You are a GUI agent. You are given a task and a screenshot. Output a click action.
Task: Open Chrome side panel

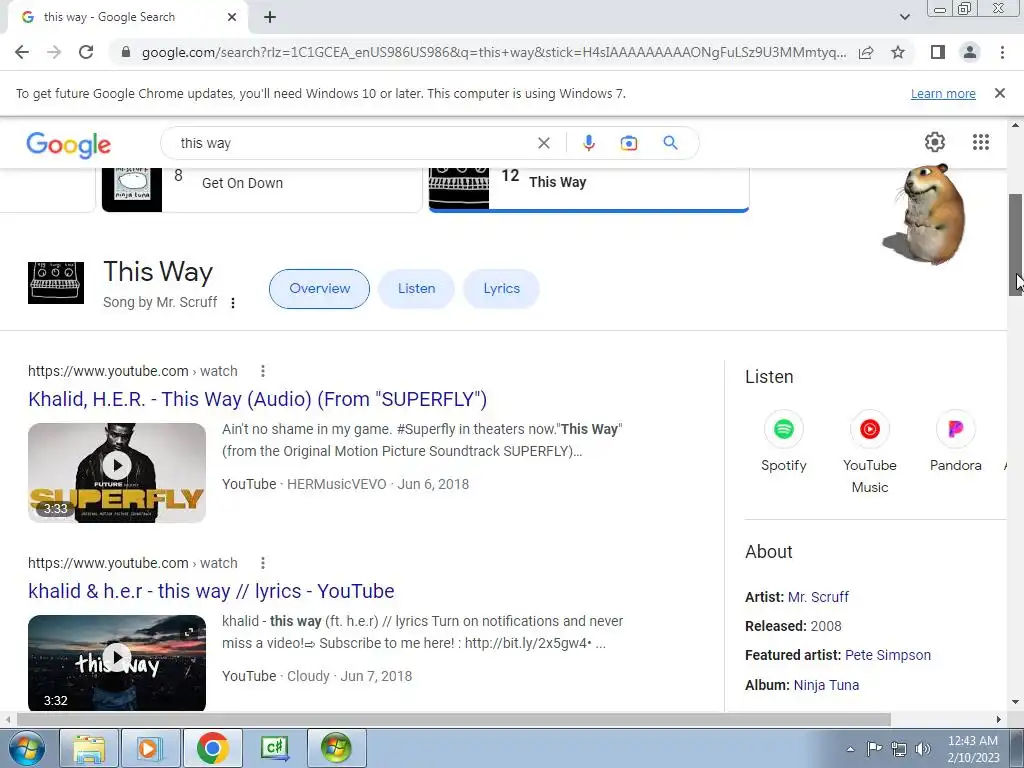938,52
